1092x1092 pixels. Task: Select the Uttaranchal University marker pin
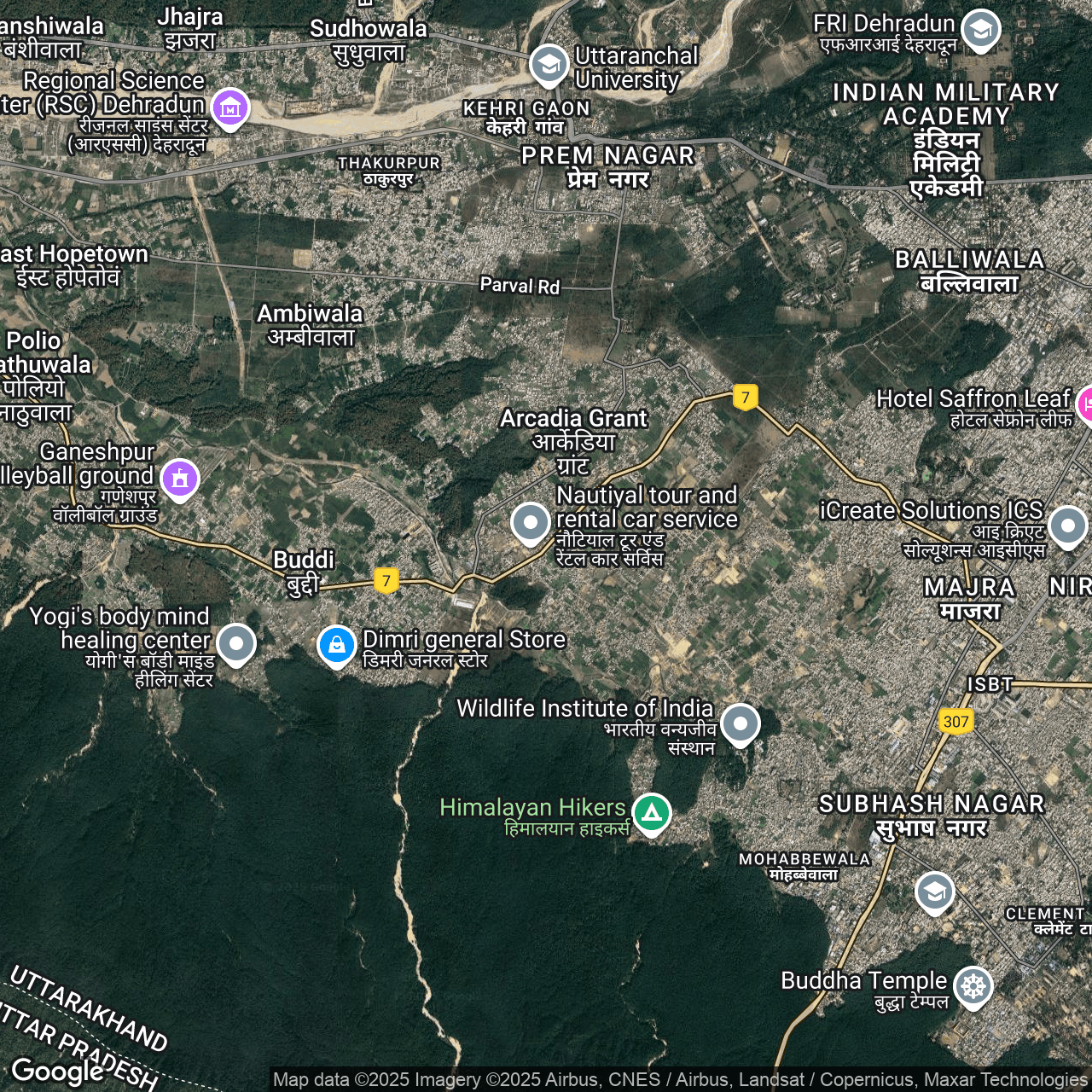549,64
